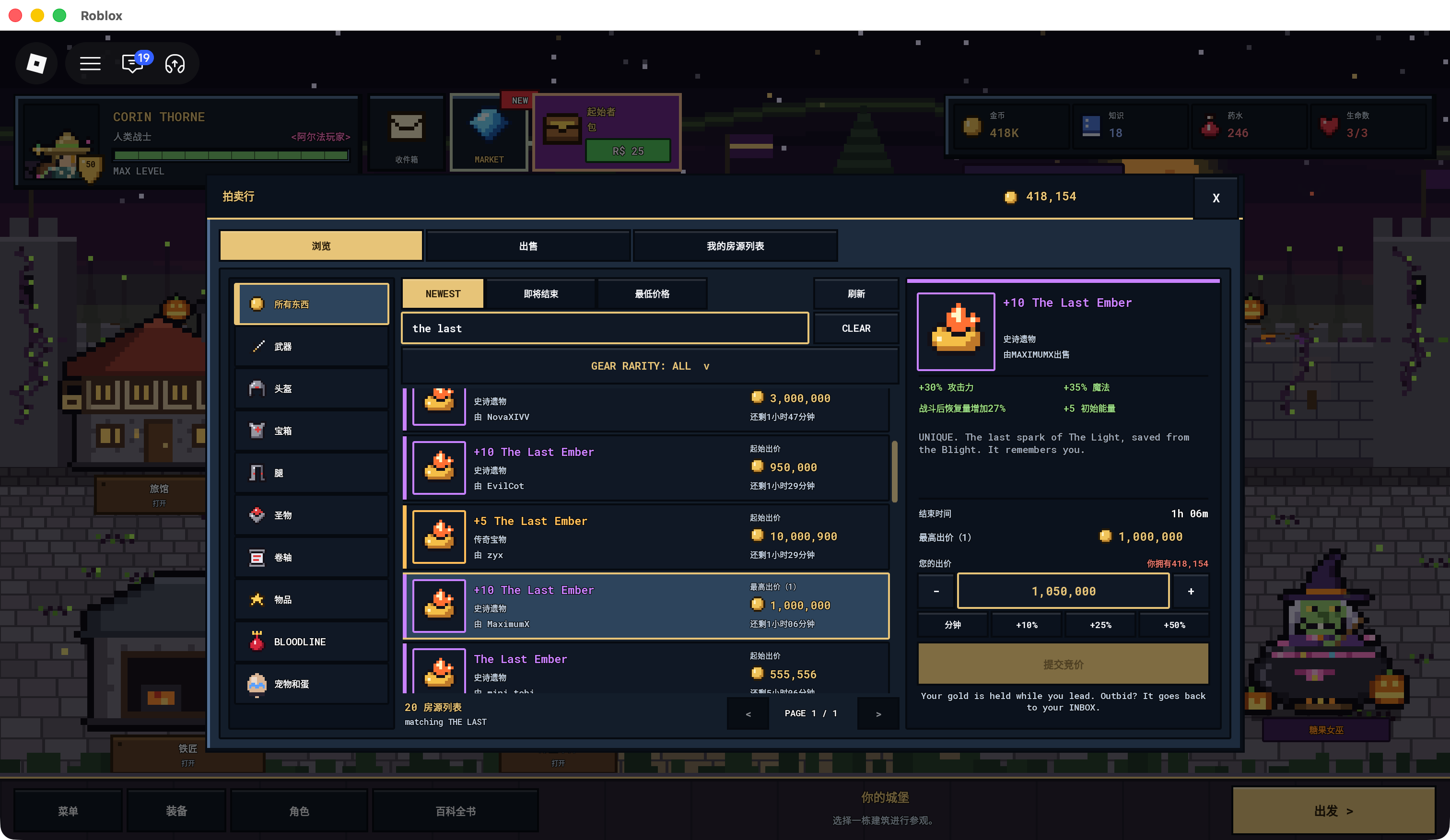Go to previous page of listings
The image size is (1450, 840).
tap(748, 713)
